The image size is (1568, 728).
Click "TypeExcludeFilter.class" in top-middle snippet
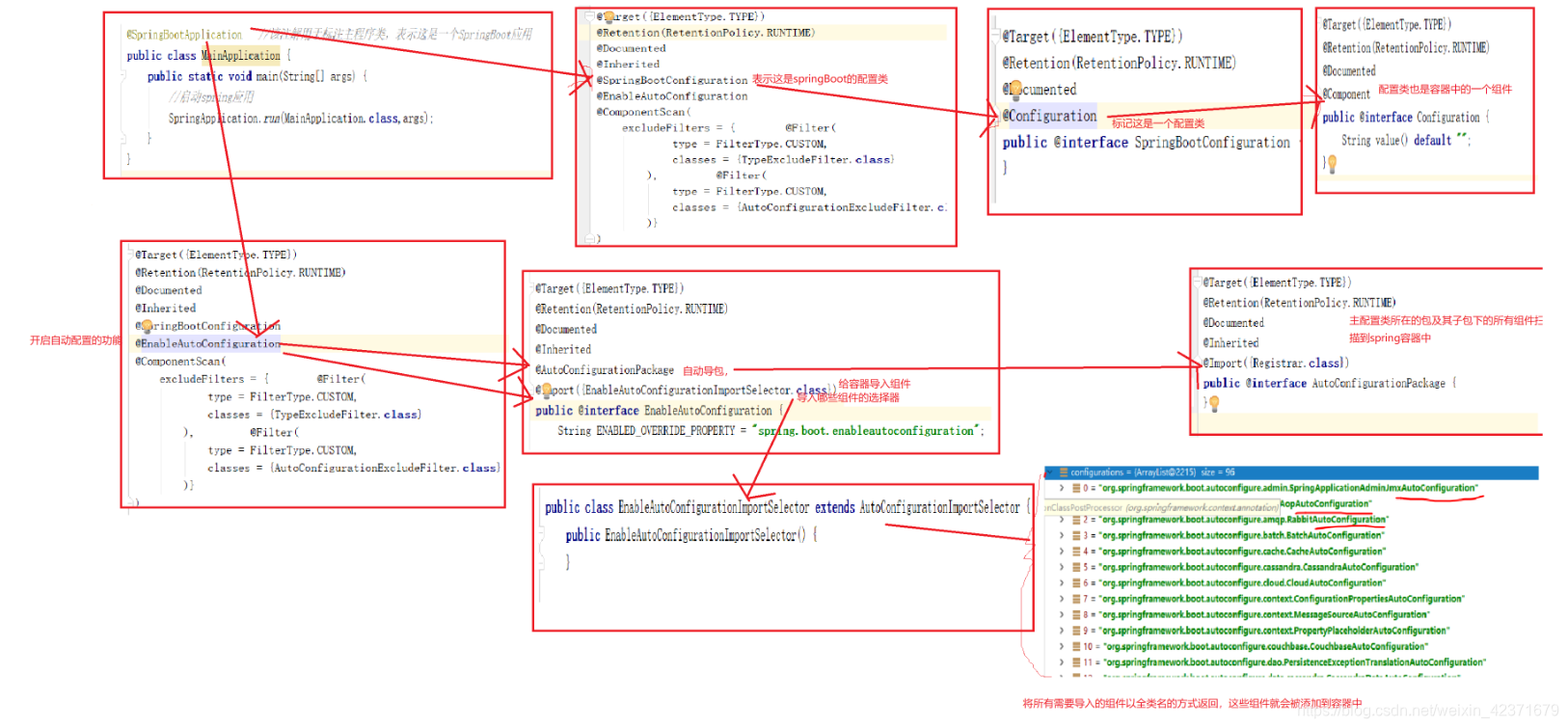(x=818, y=160)
